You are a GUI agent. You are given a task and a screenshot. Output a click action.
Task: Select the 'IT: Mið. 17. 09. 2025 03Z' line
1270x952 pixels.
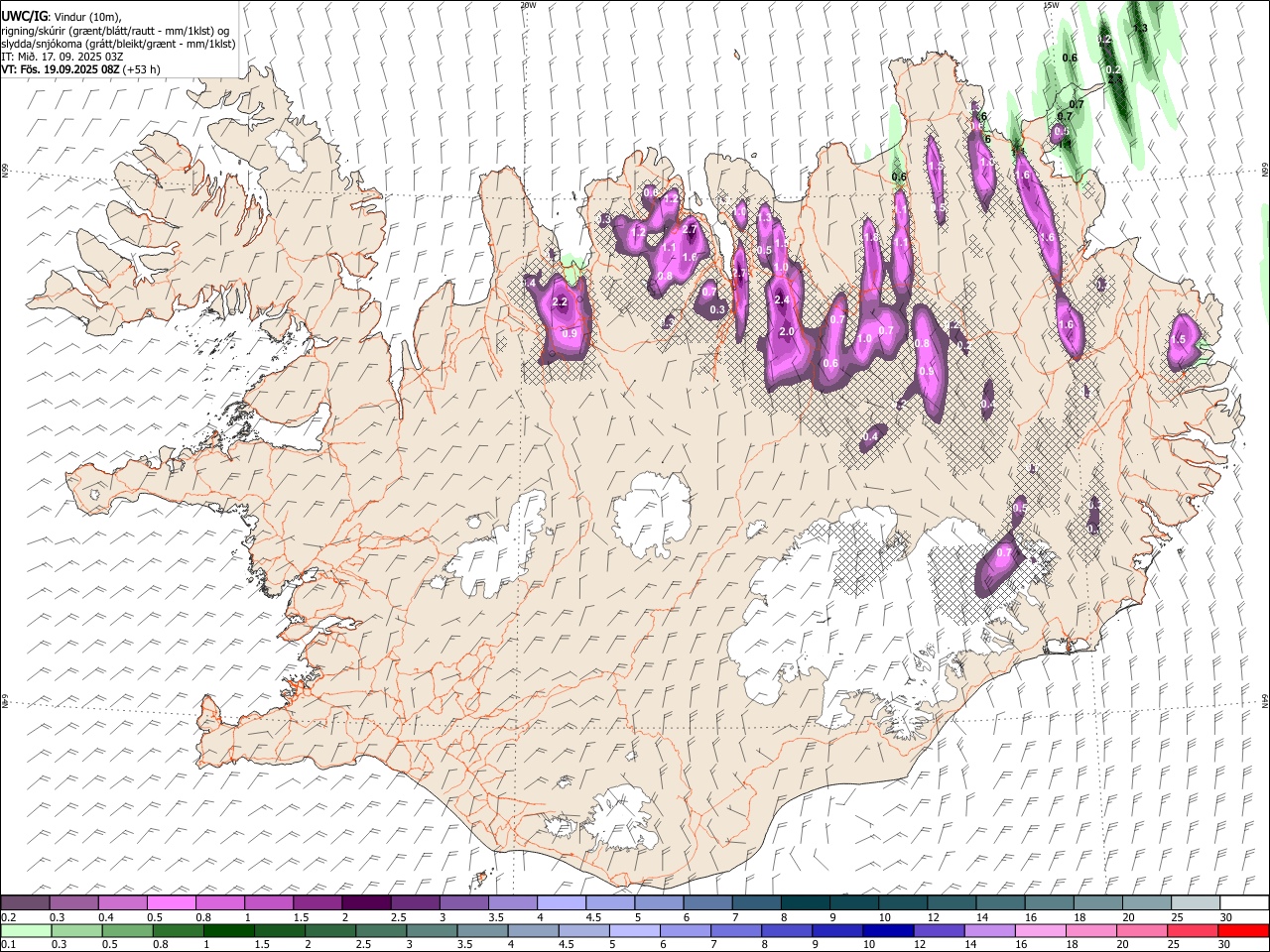pos(63,57)
